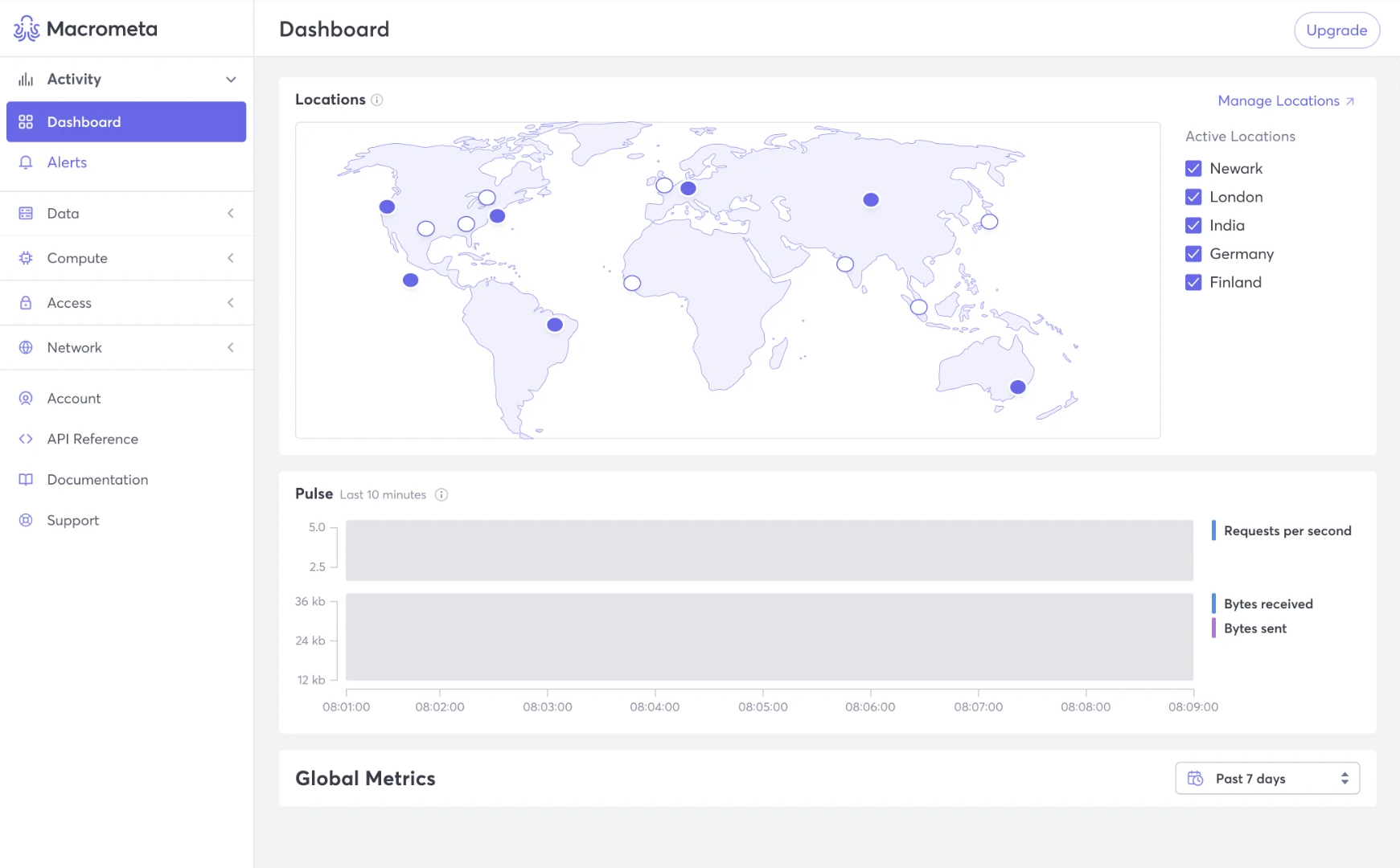Click the calendar icon in Past 7 days selector
The height and width of the screenshot is (868, 1400).
coord(1196,778)
